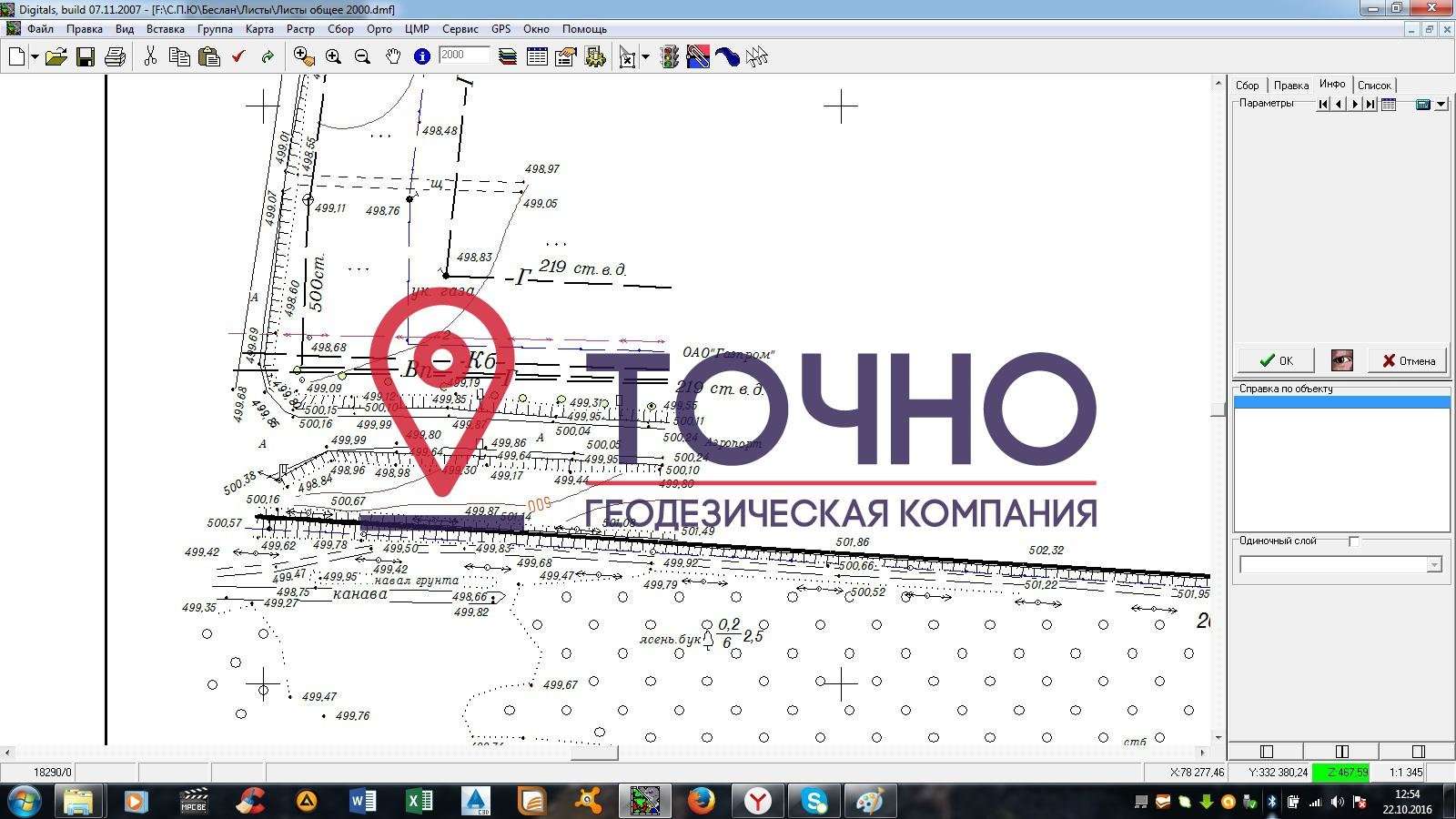Click the green redo arrow icon
Screen dimensions: 1456x819
(x=268, y=57)
